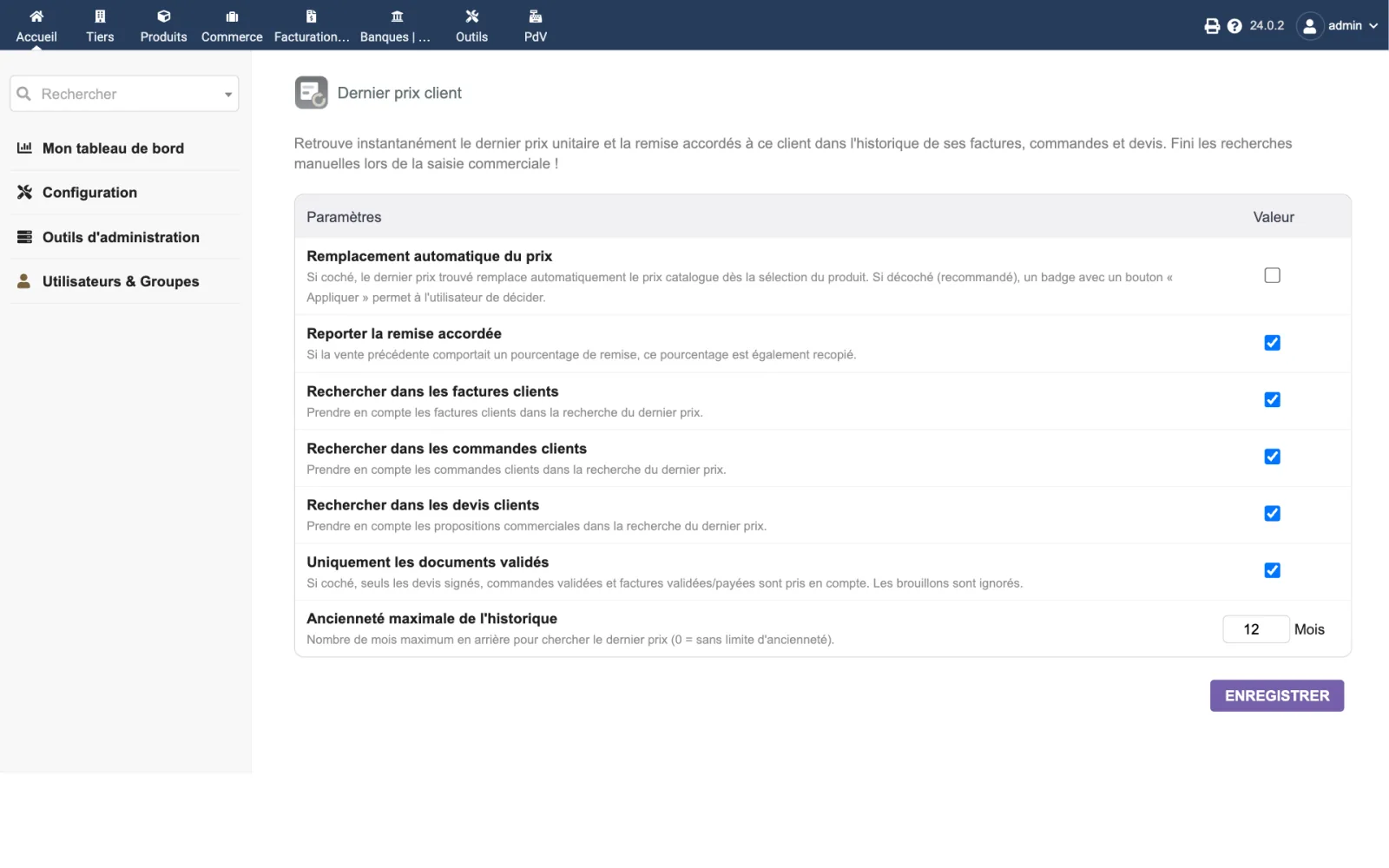The width and height of the screenshot is (1389, 868).
Task: Uncheck Rechercher dans les factures clients
Action: (x=1272, y=400)
